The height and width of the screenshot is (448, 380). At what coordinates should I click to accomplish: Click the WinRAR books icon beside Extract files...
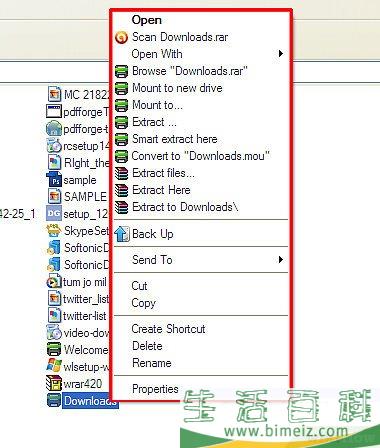[x=121, y=173]
